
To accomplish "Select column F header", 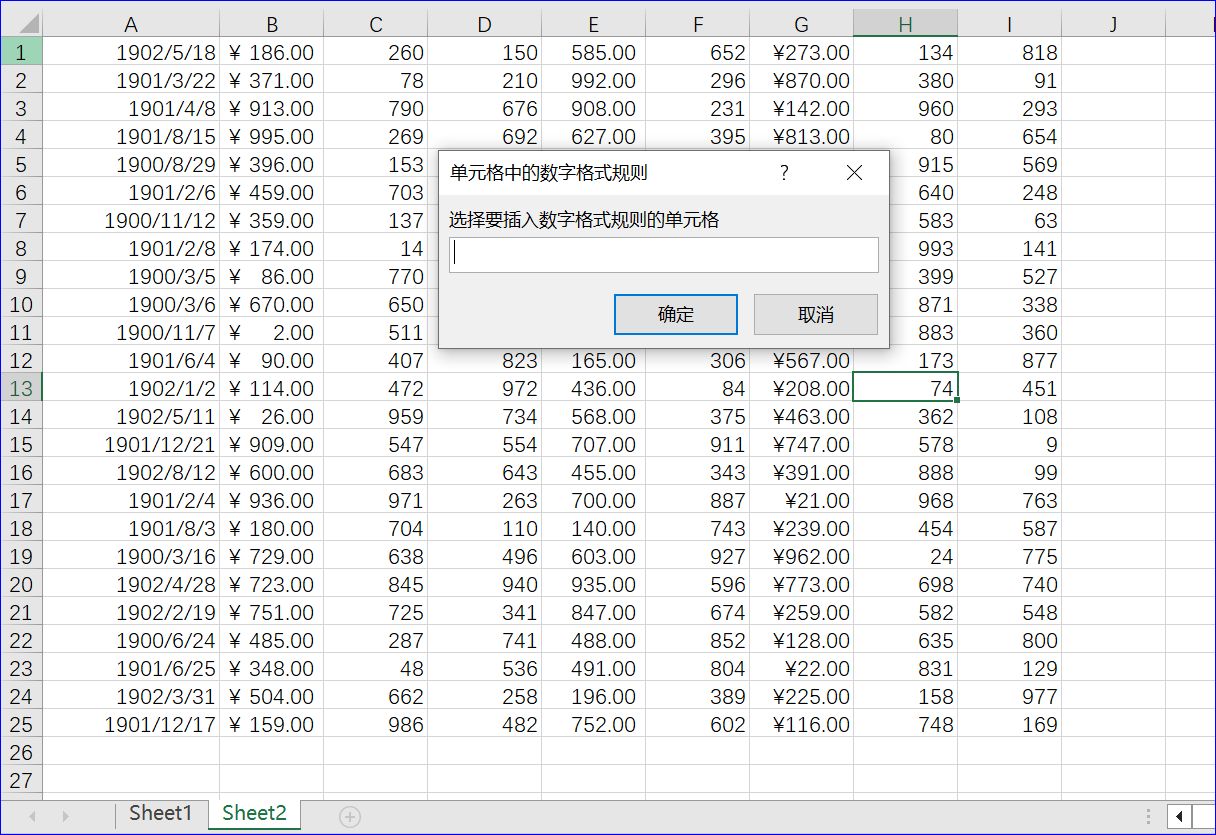I will point(698,24).
